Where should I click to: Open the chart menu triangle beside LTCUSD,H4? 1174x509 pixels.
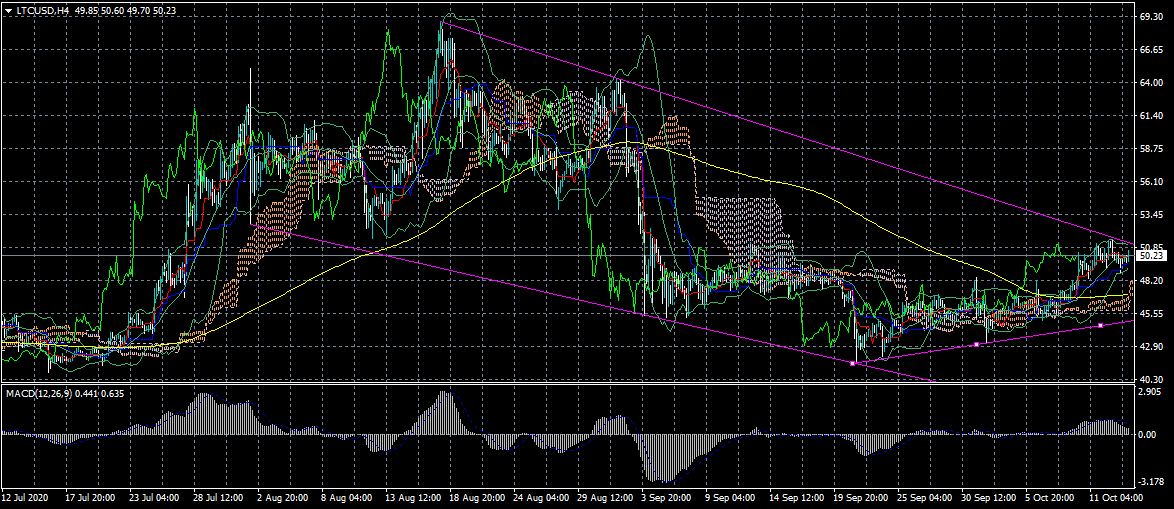8,10
